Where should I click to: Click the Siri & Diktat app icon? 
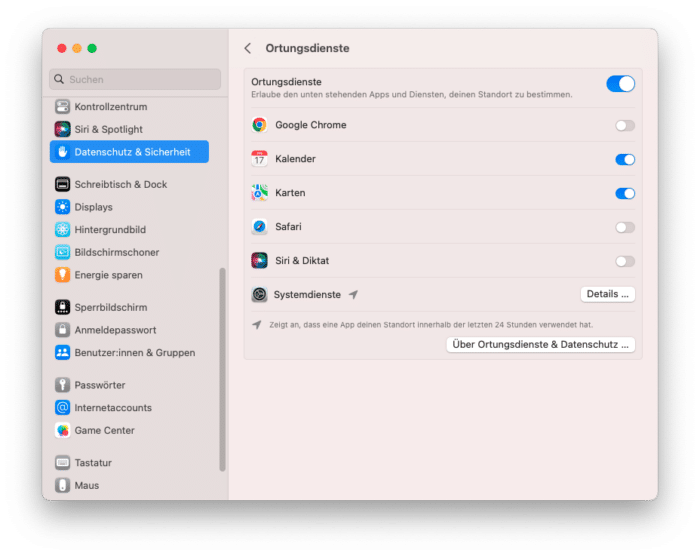pyautogui.click(x=259, y=260)
